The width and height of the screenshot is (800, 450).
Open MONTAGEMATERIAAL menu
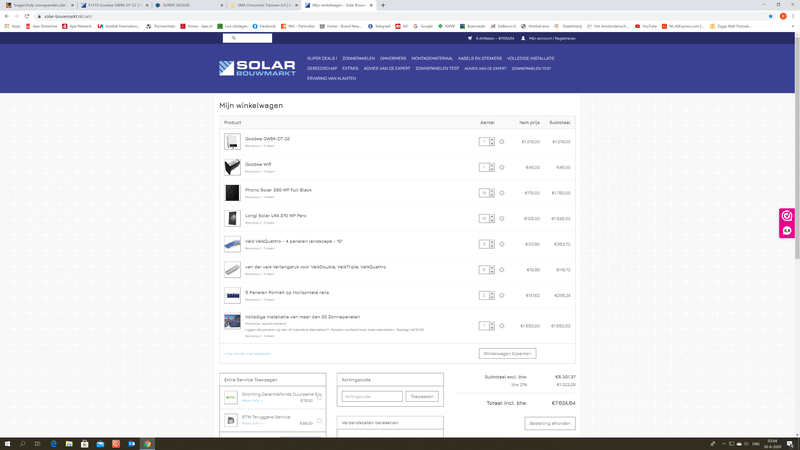point(432,59)
